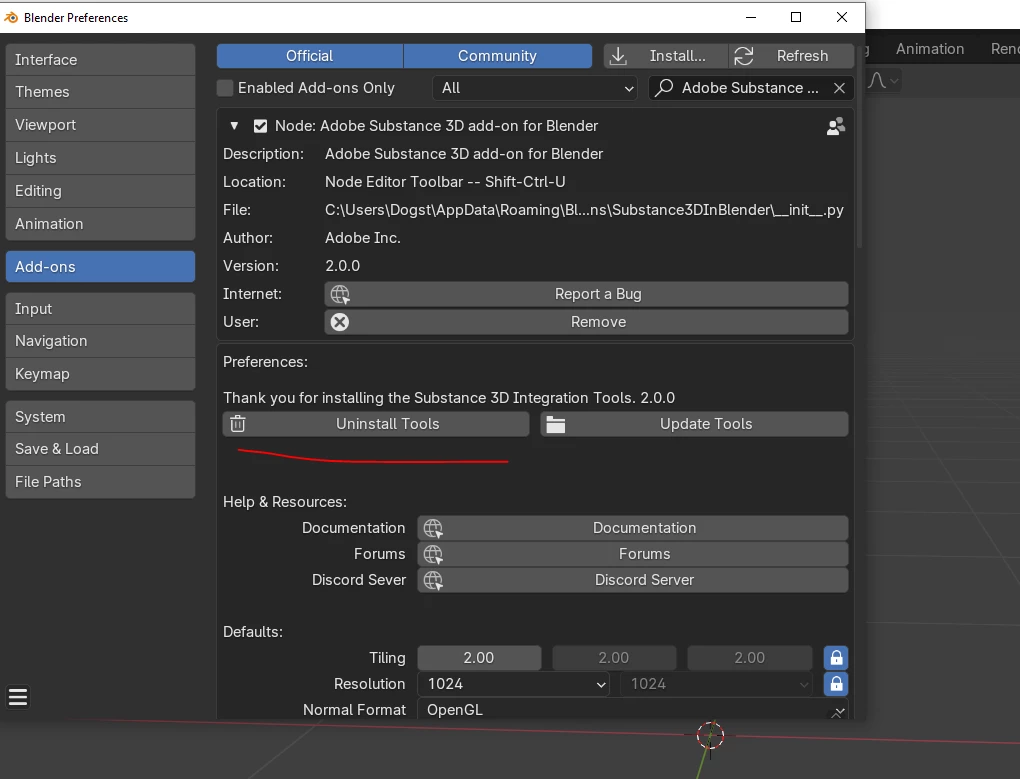Open the All category dropdown
Screen dimensions: 1020x779
click(x=535, y=88)
